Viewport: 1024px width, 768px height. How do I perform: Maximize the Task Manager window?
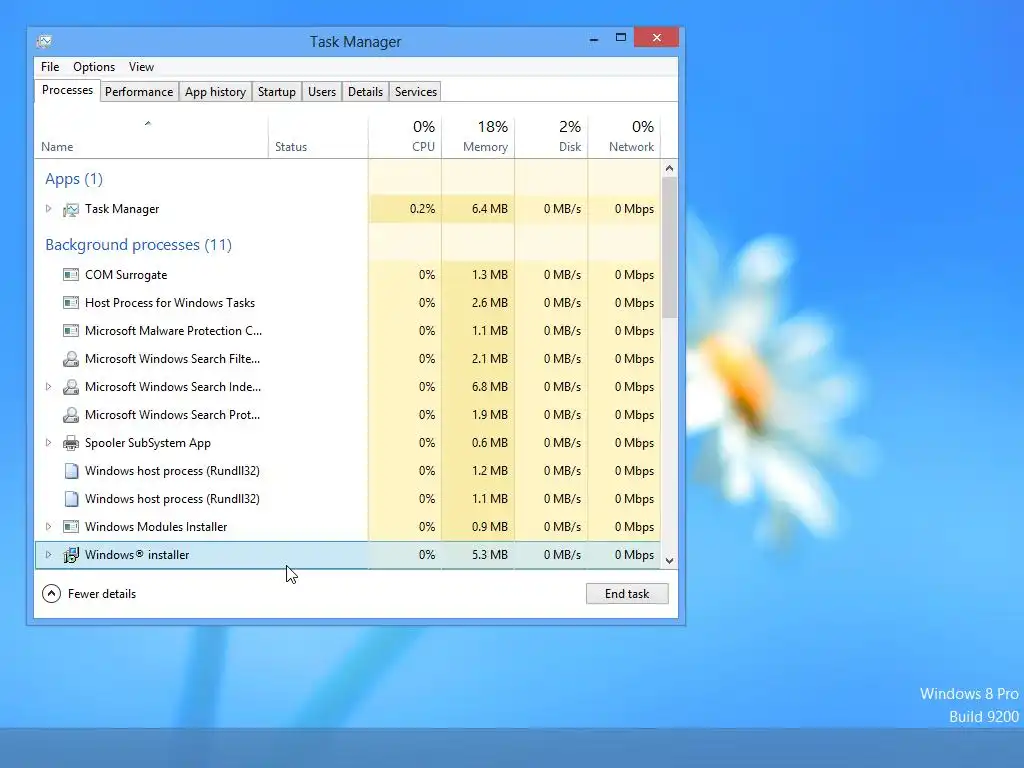click(x=621, y=38)
